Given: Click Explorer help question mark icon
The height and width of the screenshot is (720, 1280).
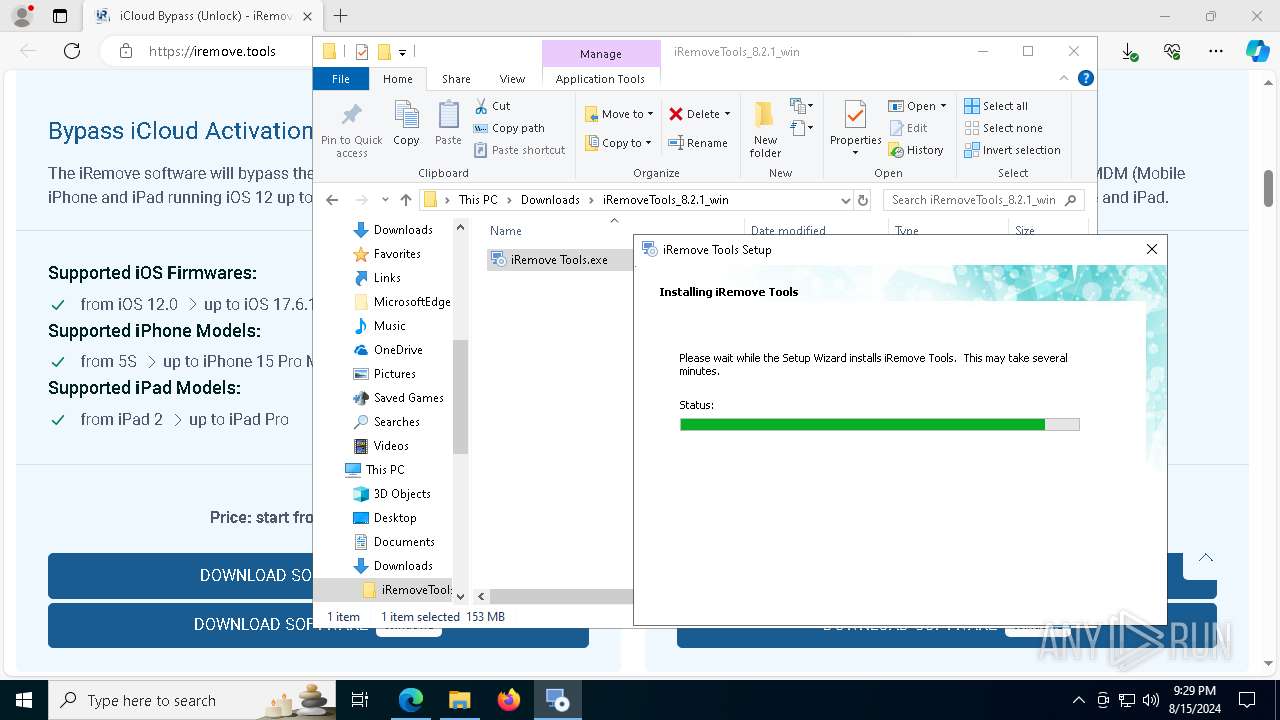Looking at the screenshot, I should click(x=1085, y=78).
